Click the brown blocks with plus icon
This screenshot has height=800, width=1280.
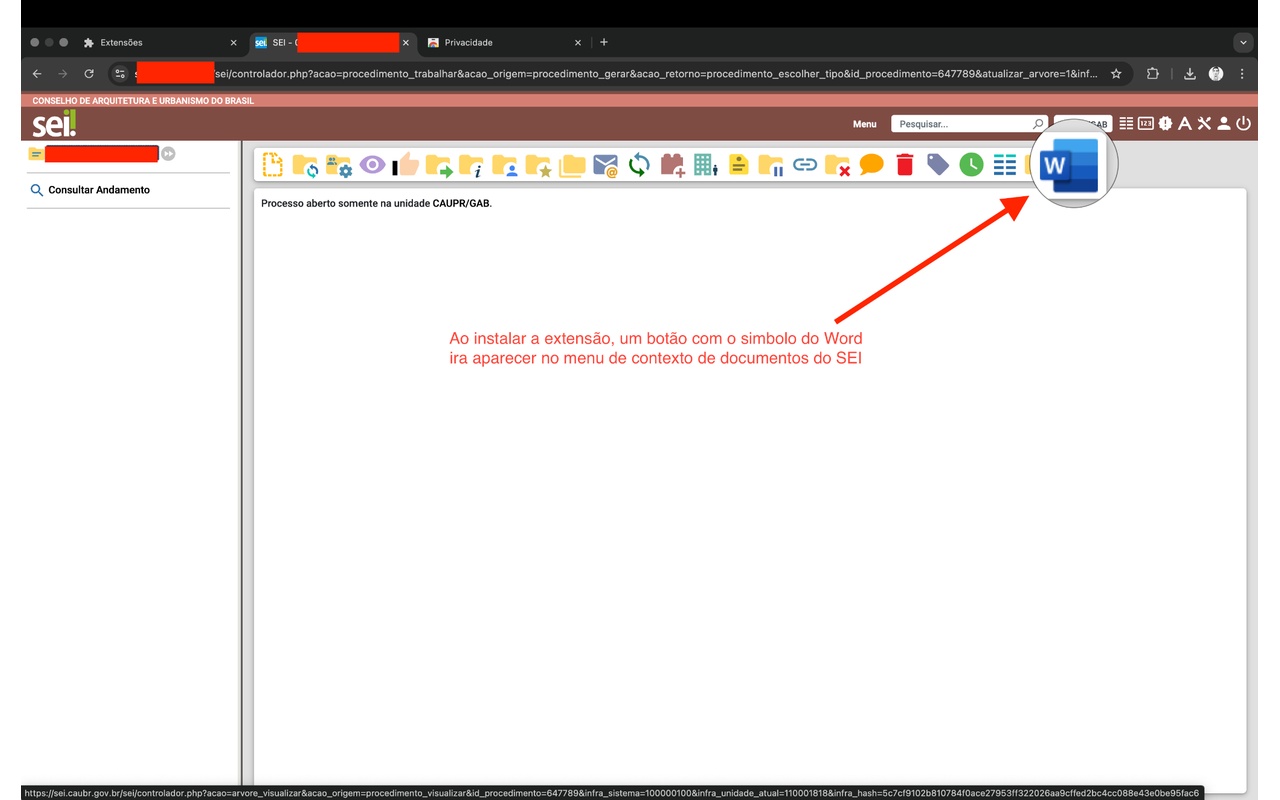tap(672, 165)
